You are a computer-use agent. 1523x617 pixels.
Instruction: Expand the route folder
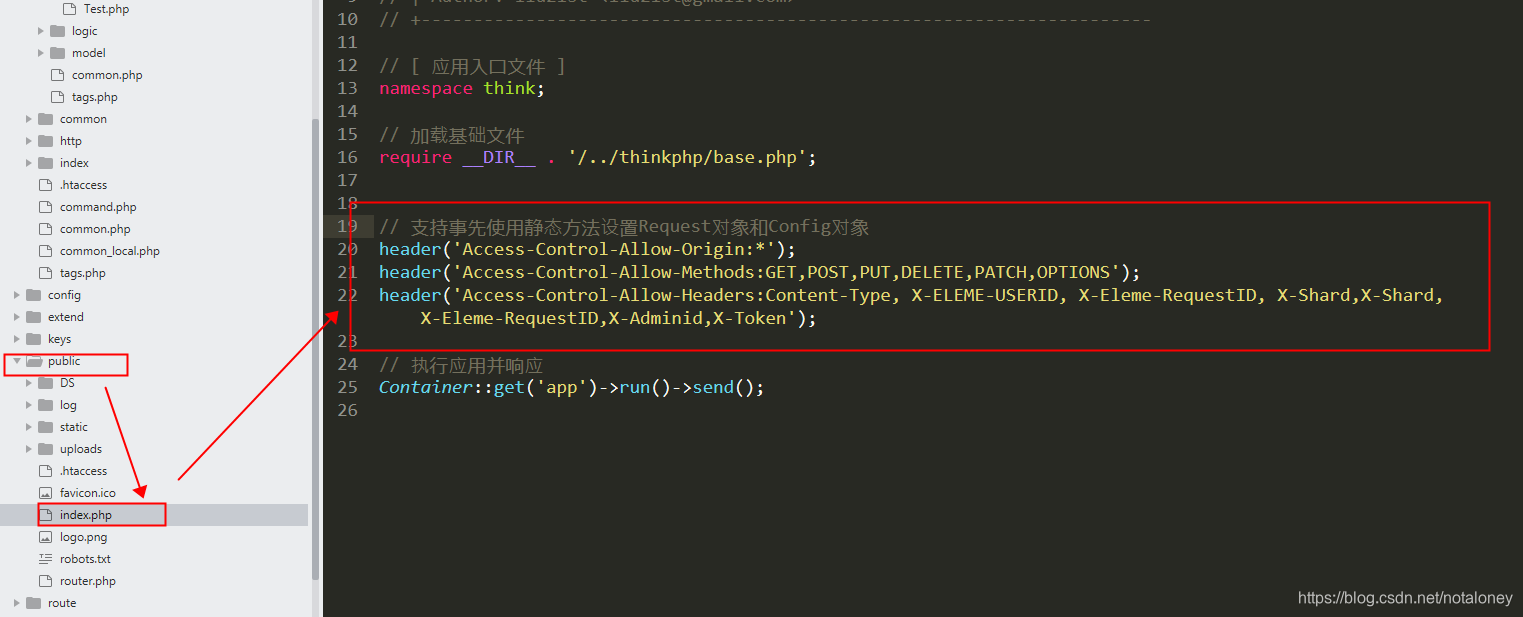coord(17,602)
